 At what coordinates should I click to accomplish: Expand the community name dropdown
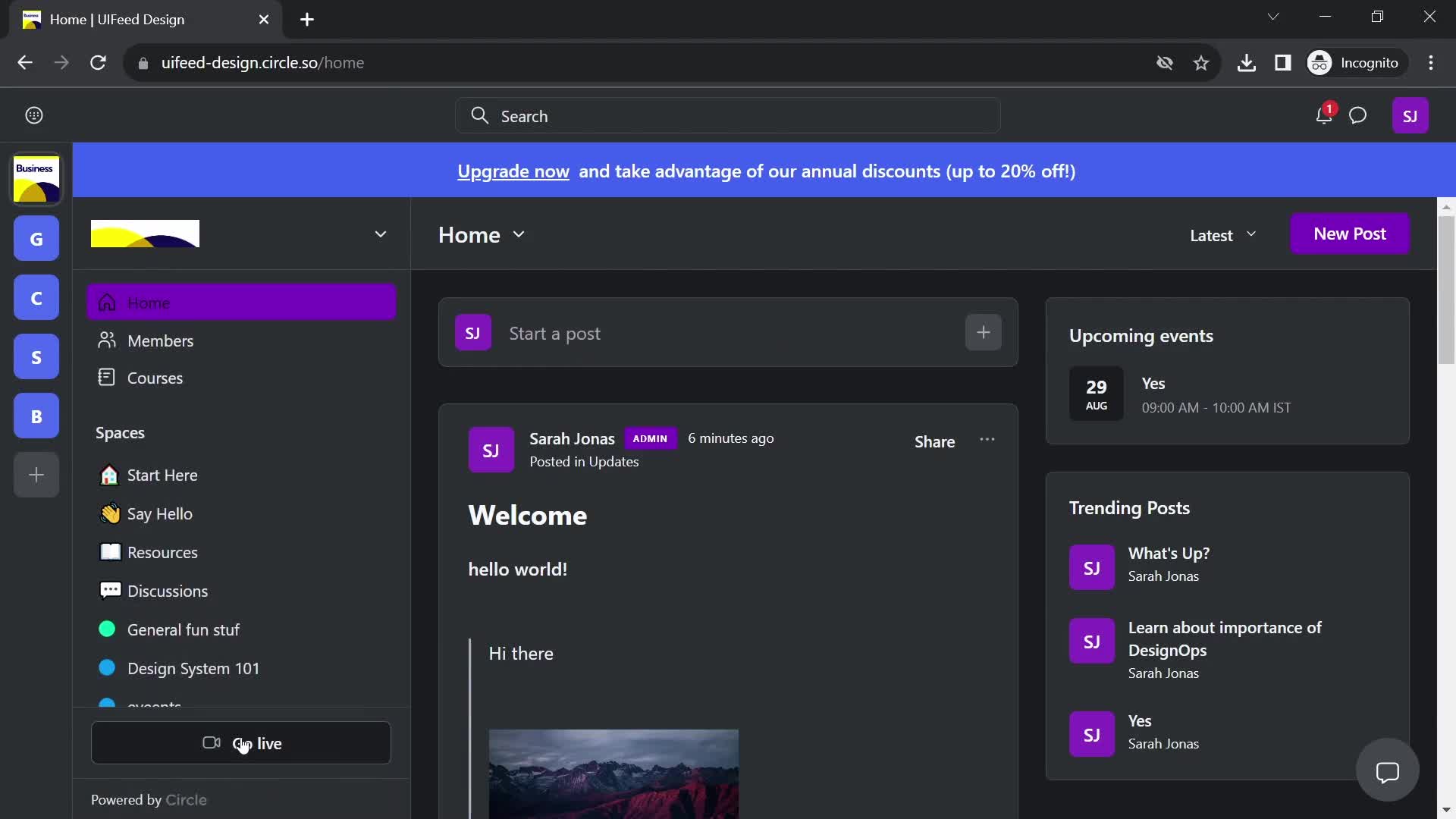pos(380,233)
